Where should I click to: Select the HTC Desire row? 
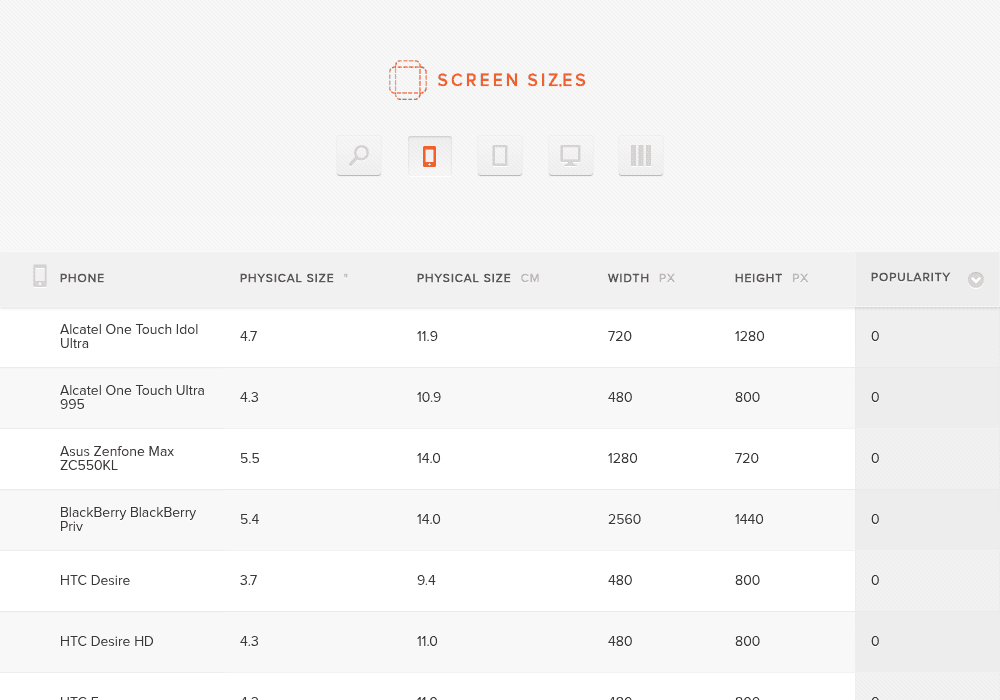coord(427,581)
